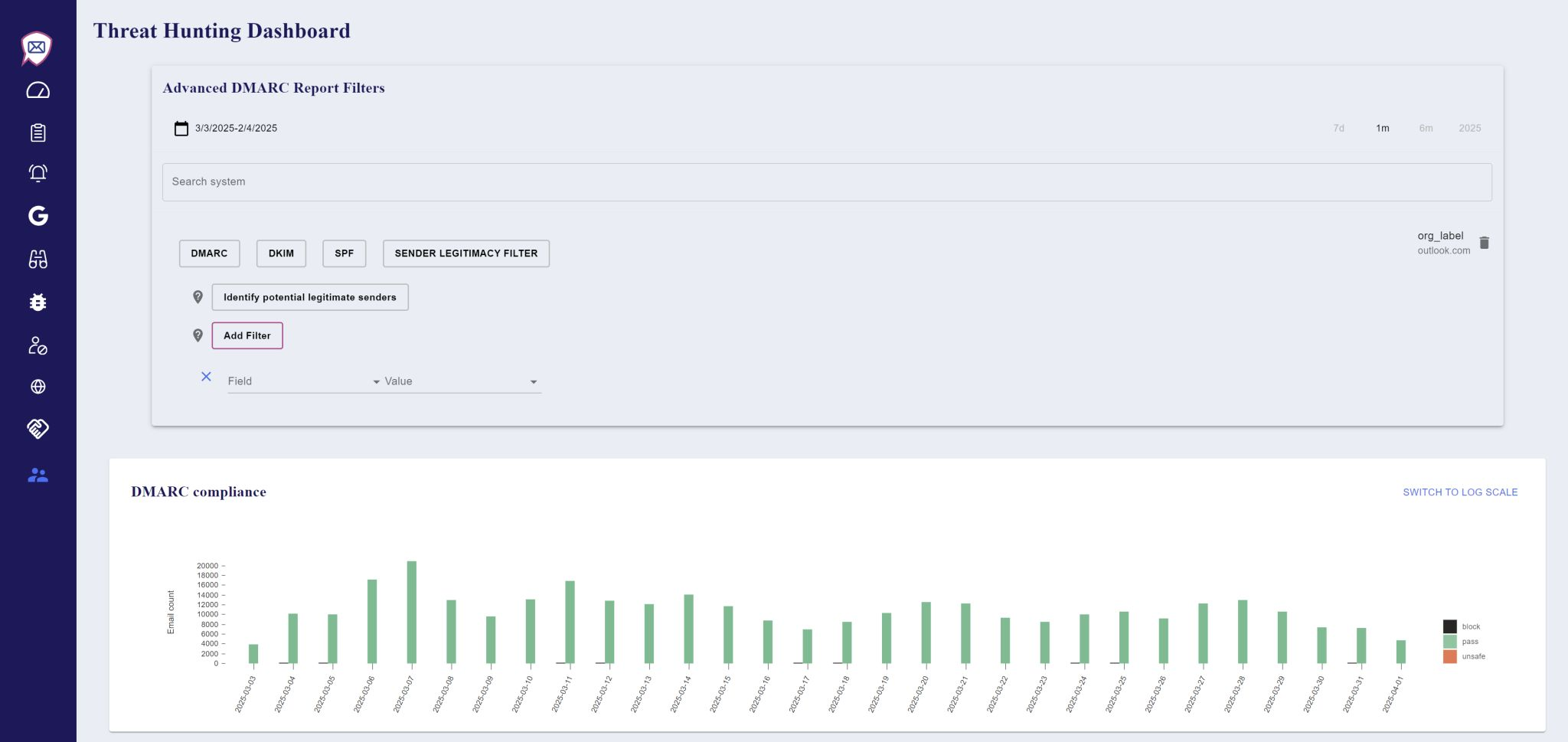Image resolution: width=1568 pixels, height=742 pixels.
Task: Toggle the SPF filter button
Action: point(344,253)
